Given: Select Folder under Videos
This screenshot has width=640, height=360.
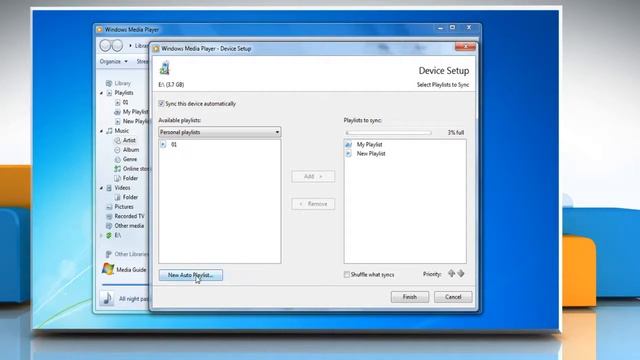Looking at the screenshot, I should [130, 197].
